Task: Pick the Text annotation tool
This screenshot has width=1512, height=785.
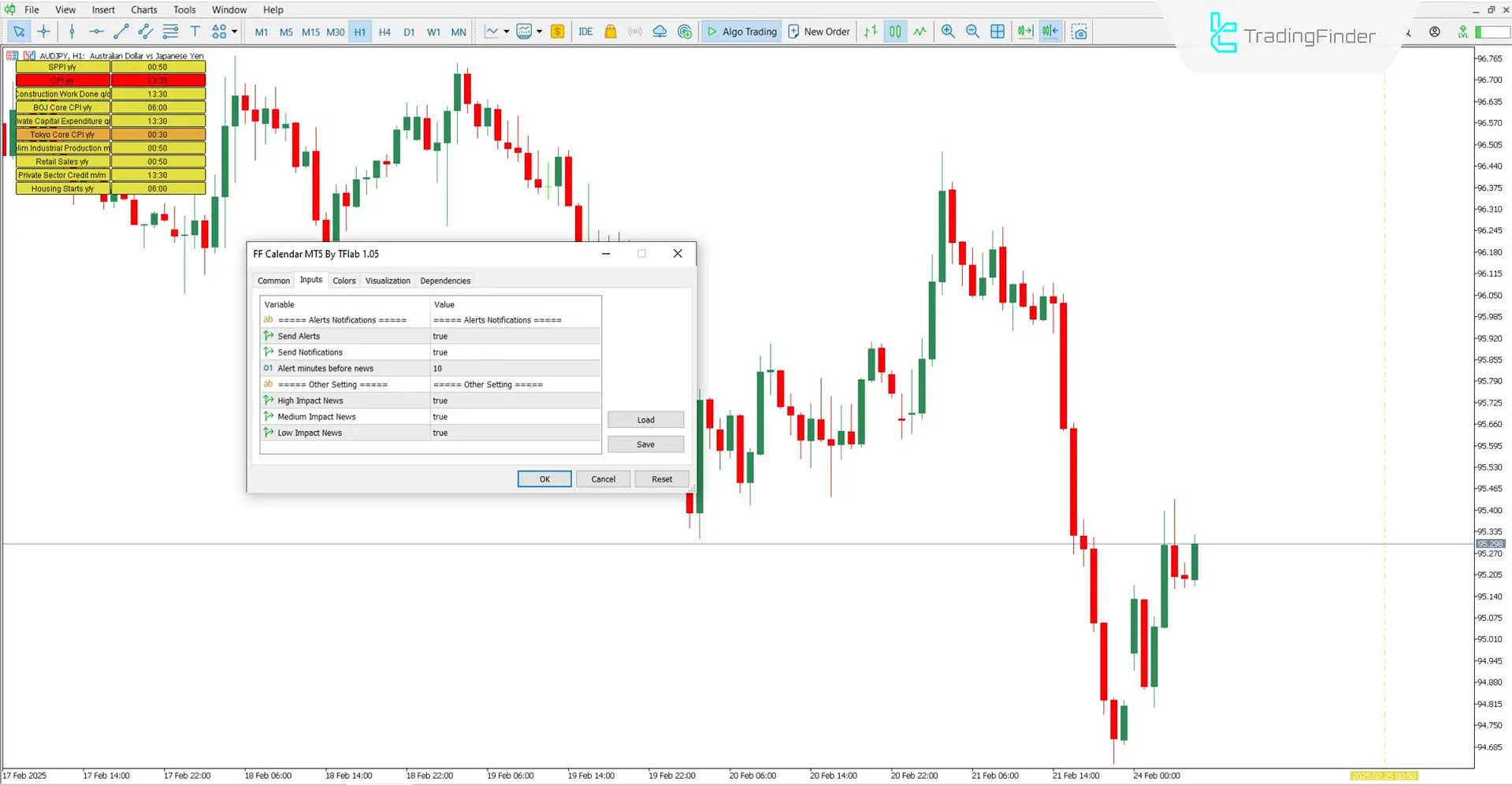Action: [195, 32]
